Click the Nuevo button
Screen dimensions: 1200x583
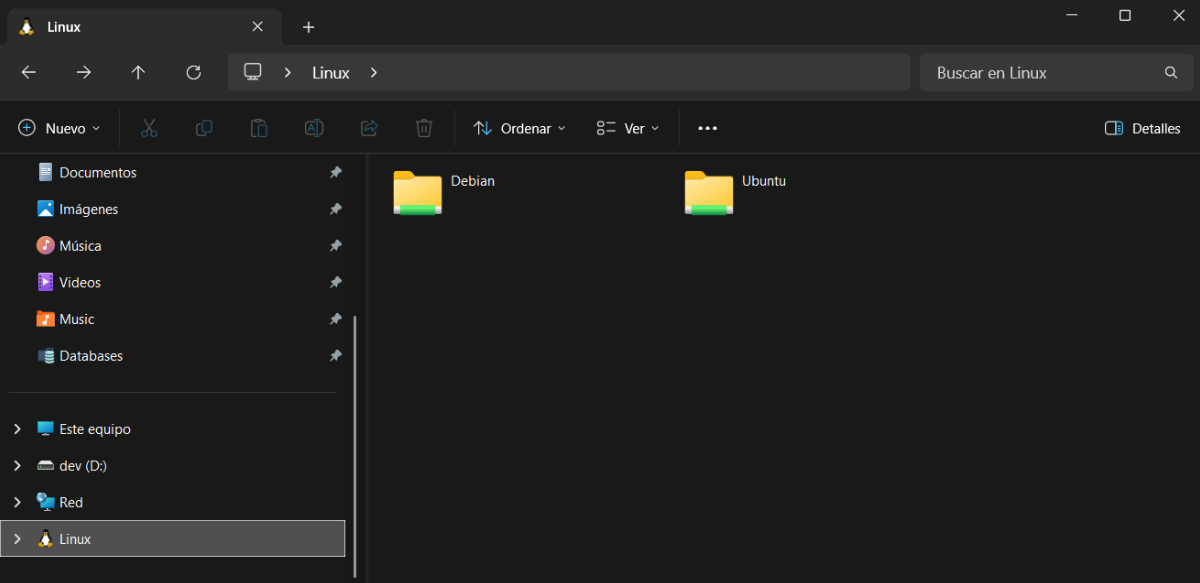[59, 128]
